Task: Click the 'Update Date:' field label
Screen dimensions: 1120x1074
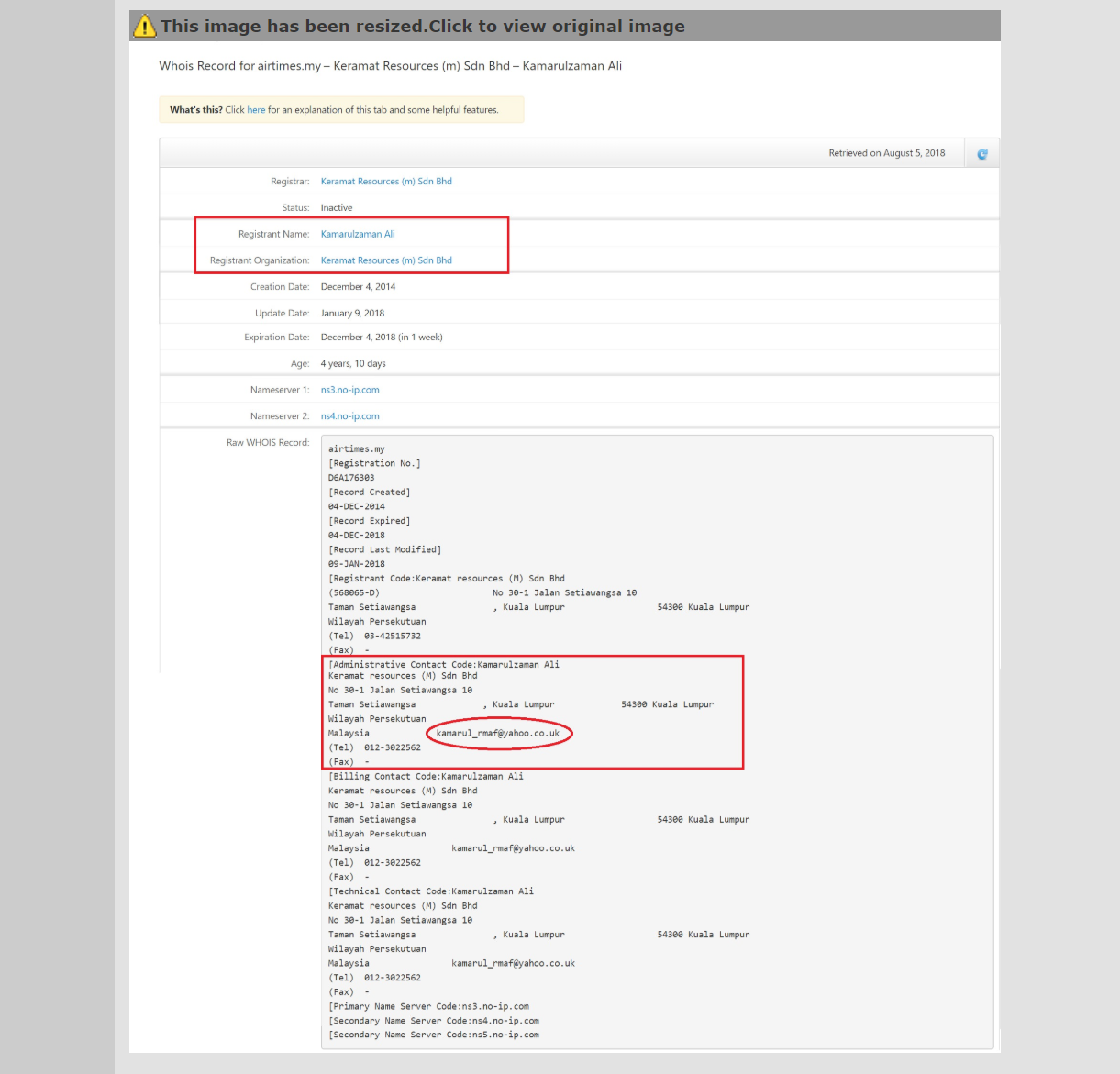Action: click(x=283, y=314)
